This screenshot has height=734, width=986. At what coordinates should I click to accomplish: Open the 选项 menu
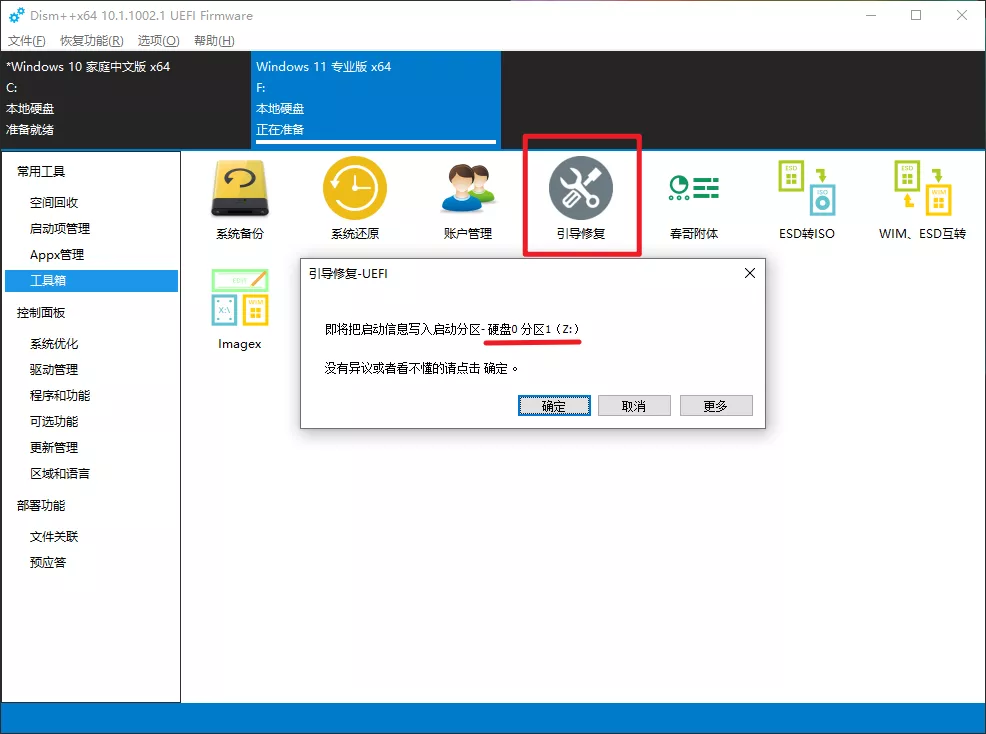(x=156, y=41)
